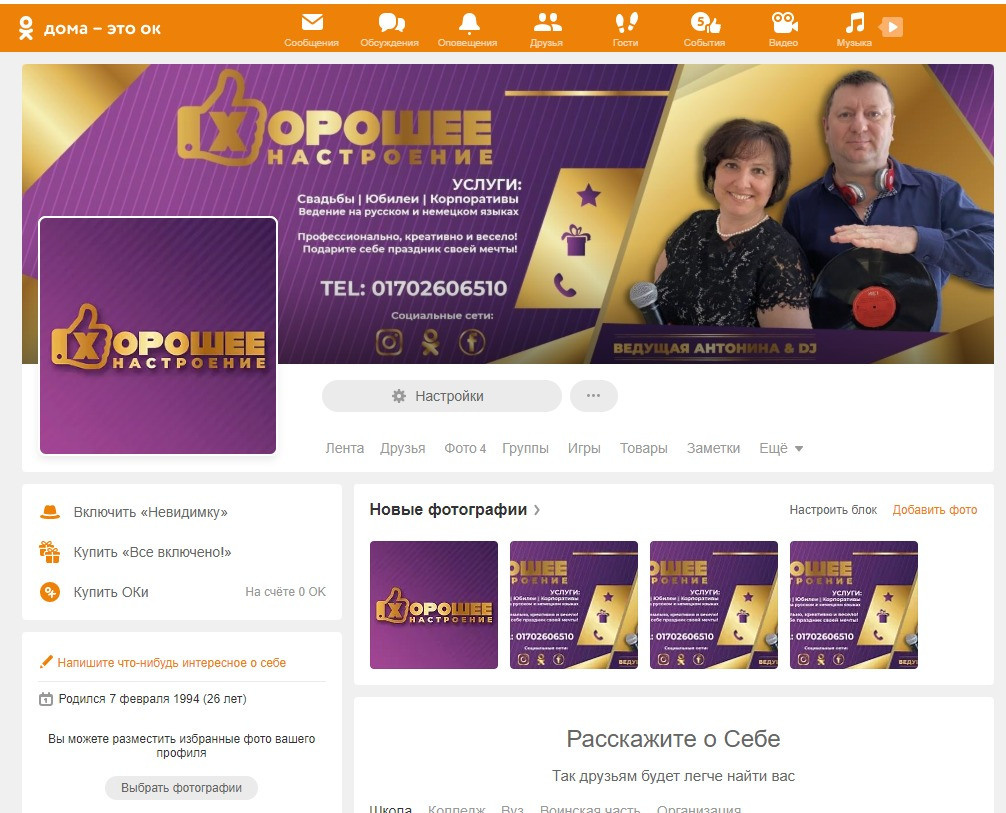Click the Odnoklassniki logo icon
This screenshot has height=813, width=1006.
point(26,28)
